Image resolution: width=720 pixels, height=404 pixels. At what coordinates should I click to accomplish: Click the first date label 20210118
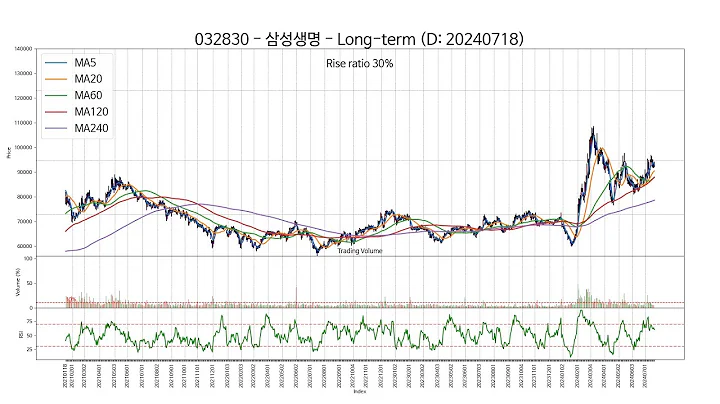tap(65, 376)
